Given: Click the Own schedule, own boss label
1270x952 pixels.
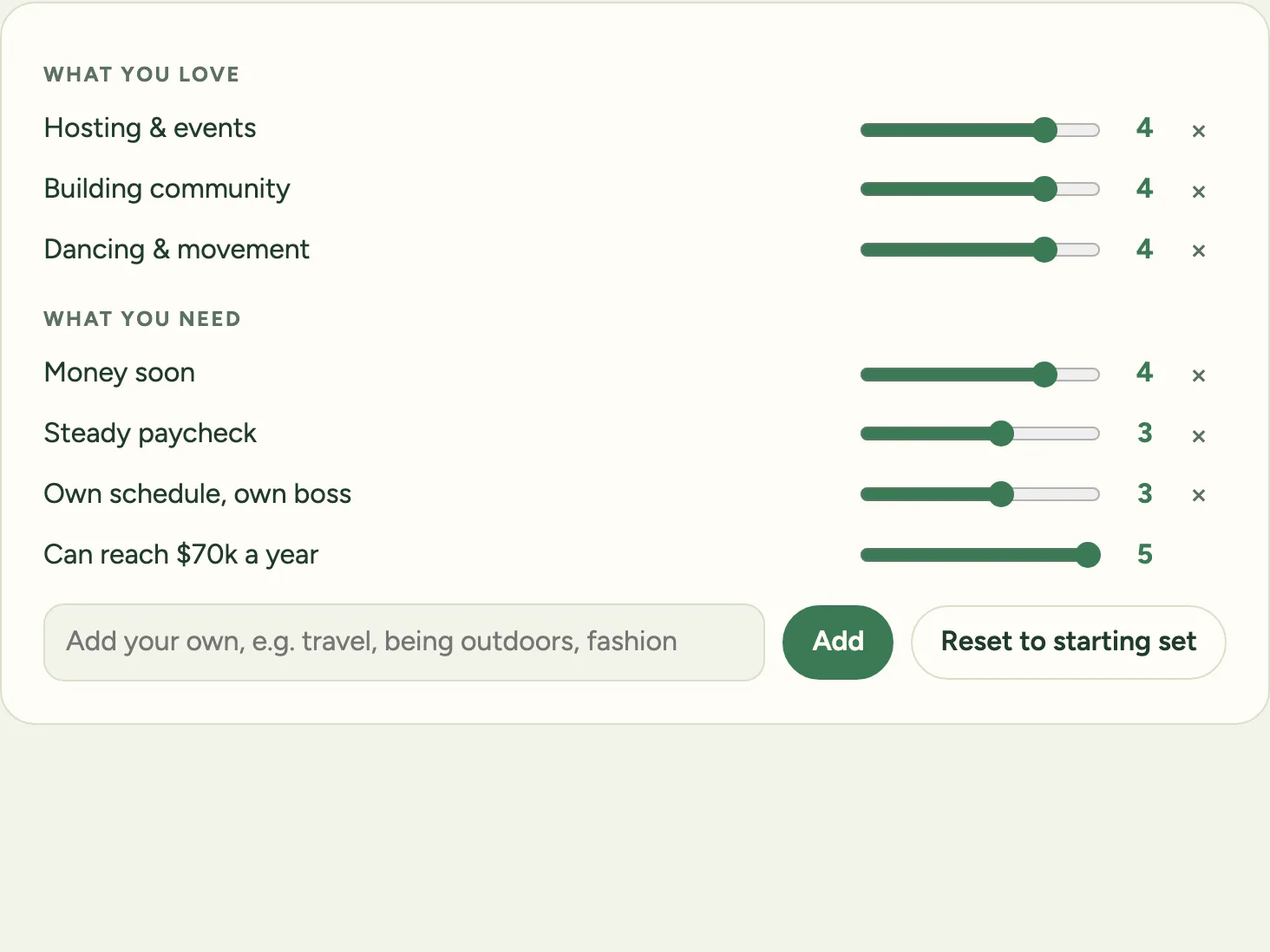Looking at the screenshot, I should (x=198, y=494).
